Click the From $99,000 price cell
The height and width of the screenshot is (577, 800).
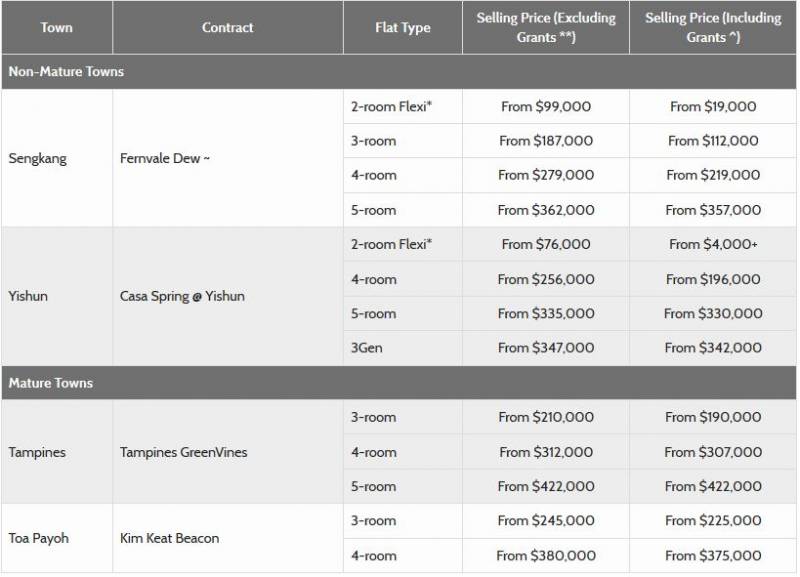tap(545, 106)
